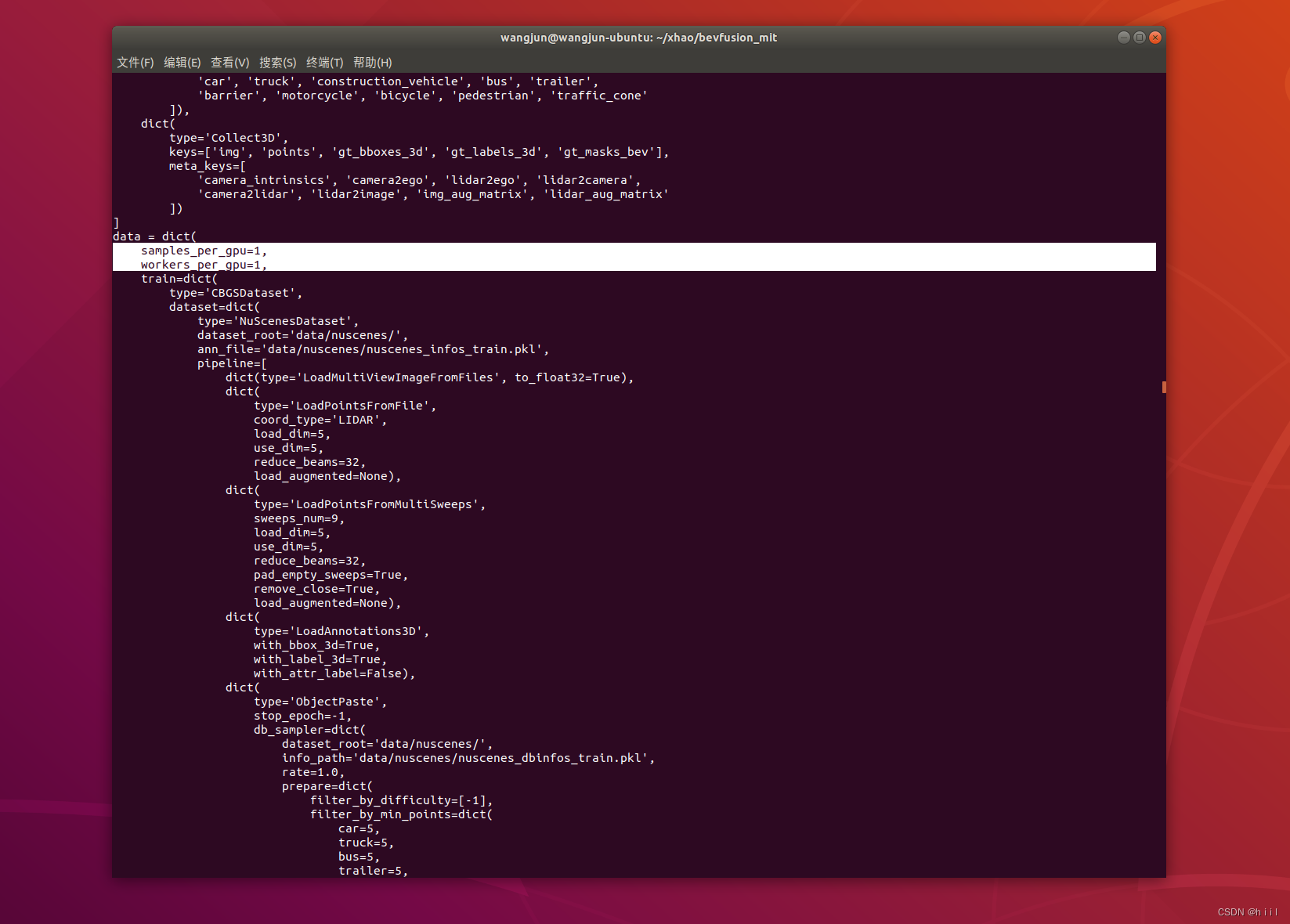Click the 'with_bbox_3d=True,' line

pyautogui.click(x=316, y=645)
